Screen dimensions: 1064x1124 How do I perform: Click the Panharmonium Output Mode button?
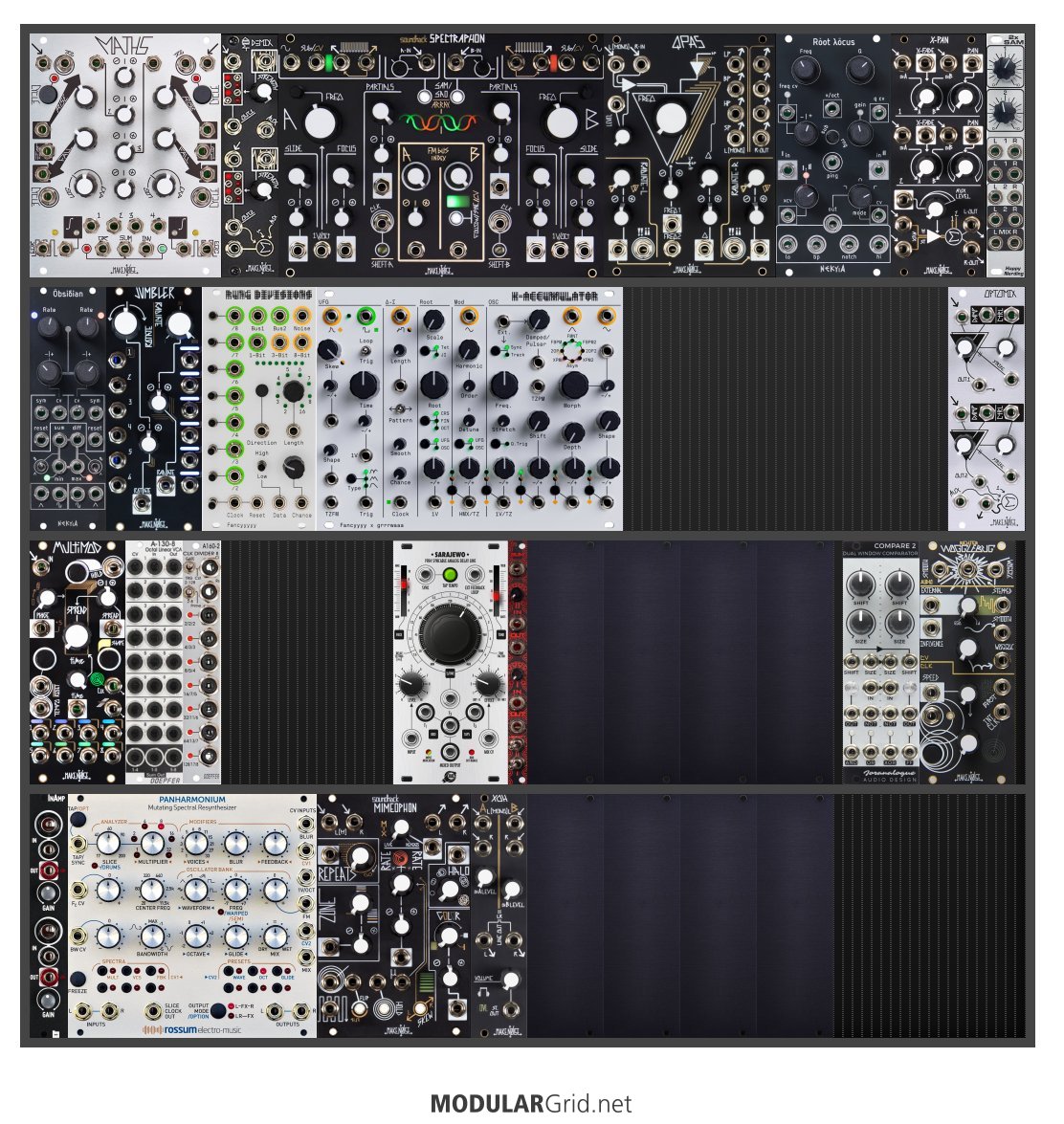point(218,1011)
